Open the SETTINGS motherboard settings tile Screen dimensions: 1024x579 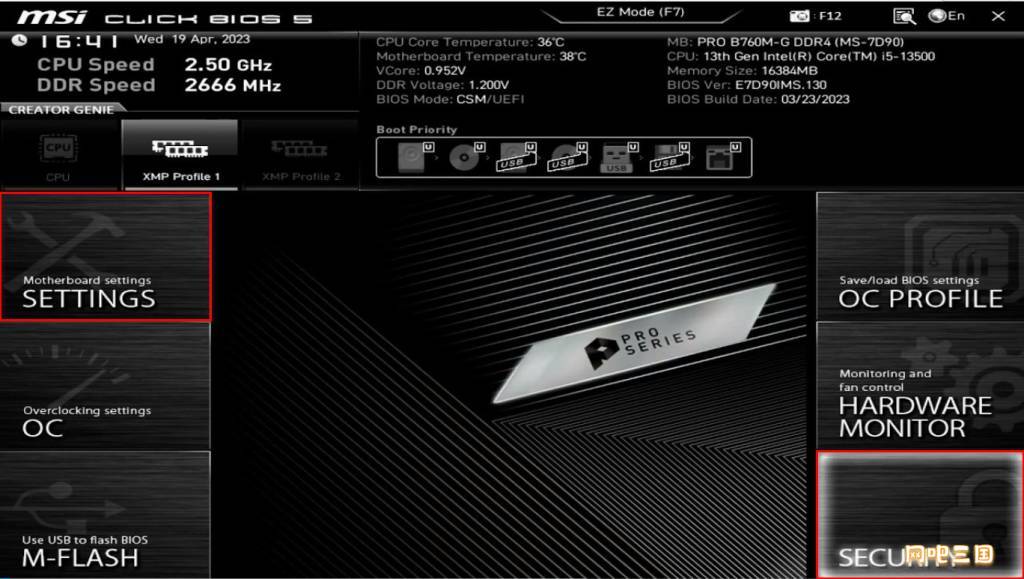106,257
